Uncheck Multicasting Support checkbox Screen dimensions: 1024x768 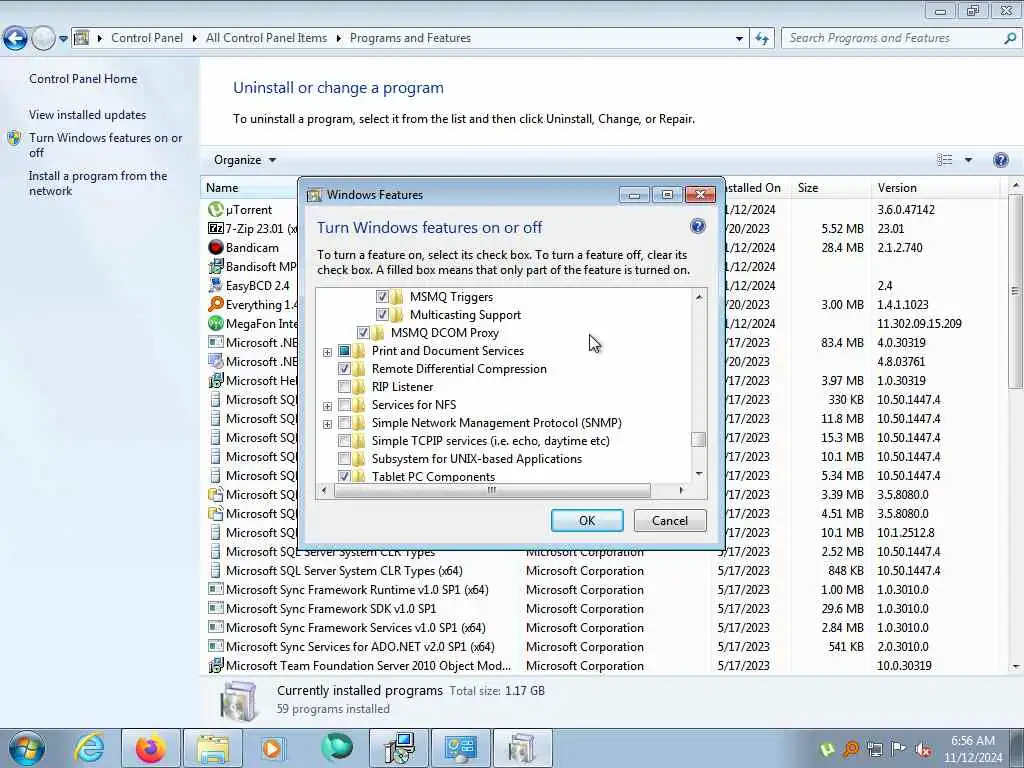(382, 315)
